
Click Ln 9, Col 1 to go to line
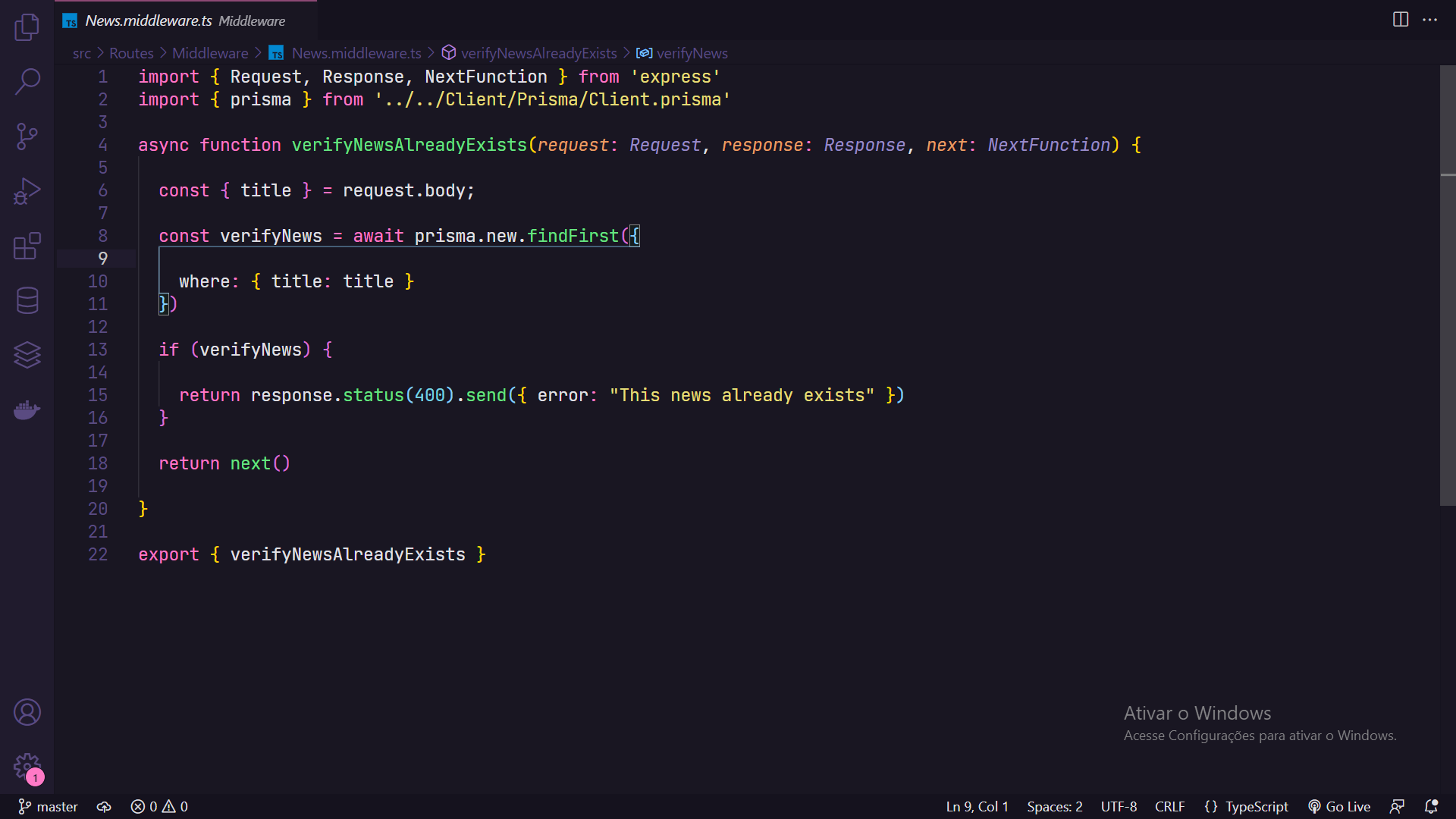tap(977, 806)
